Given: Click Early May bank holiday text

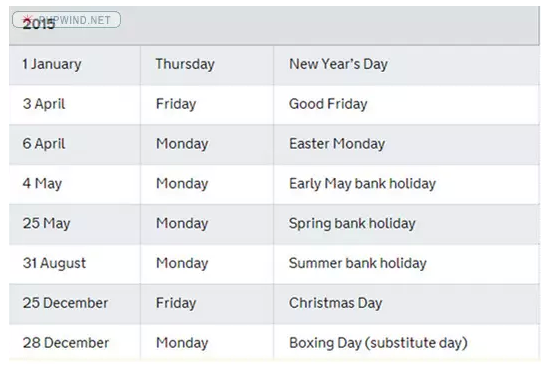Looking at the screenshot, I should pyautogui.click(x=362, y=184).
